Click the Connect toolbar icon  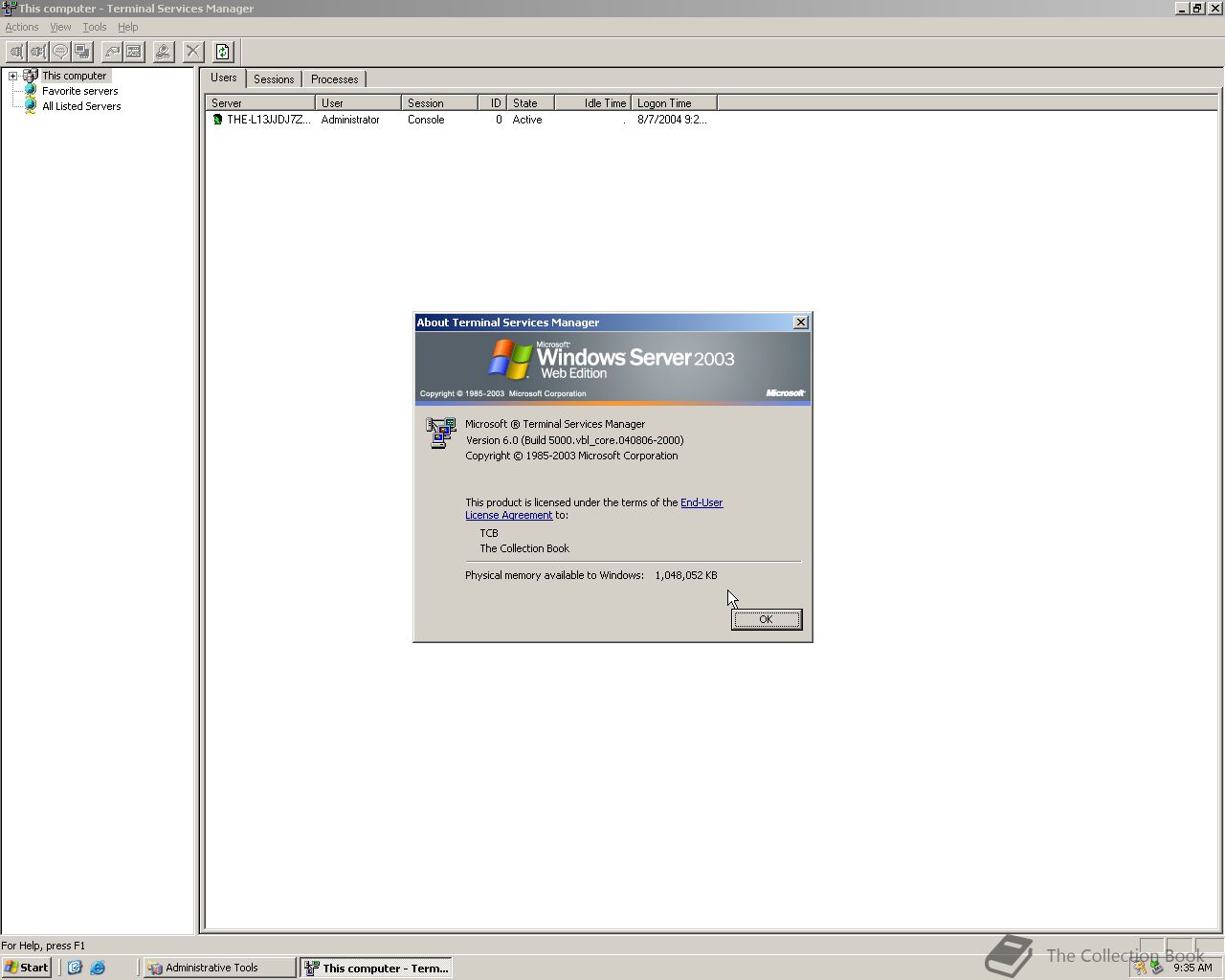point(16,52)
